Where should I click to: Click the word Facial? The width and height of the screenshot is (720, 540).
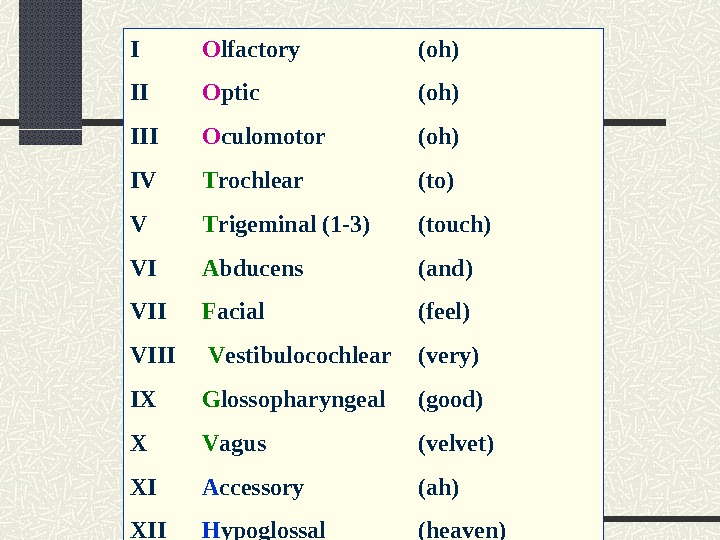coord(233,312)
